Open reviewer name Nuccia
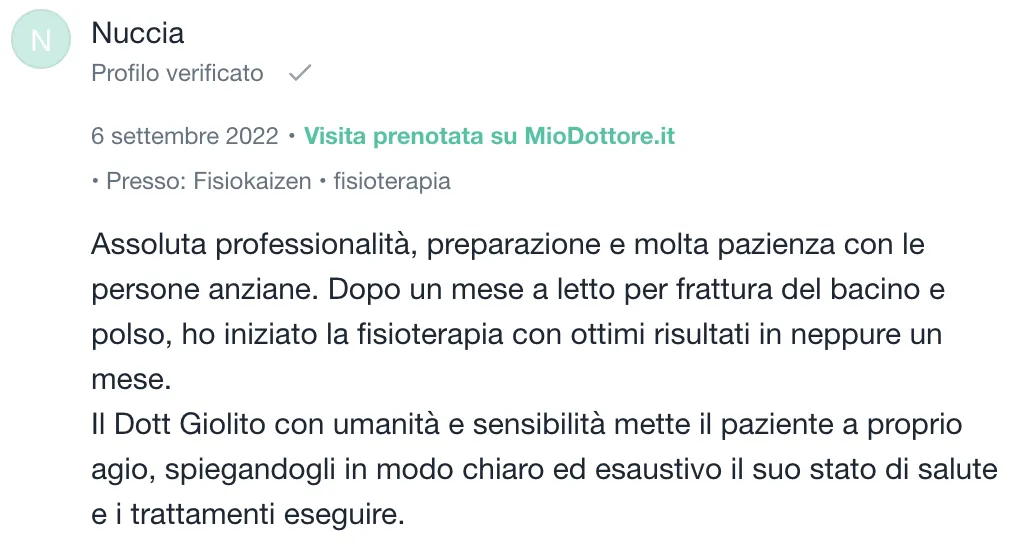 pos(137,33)
